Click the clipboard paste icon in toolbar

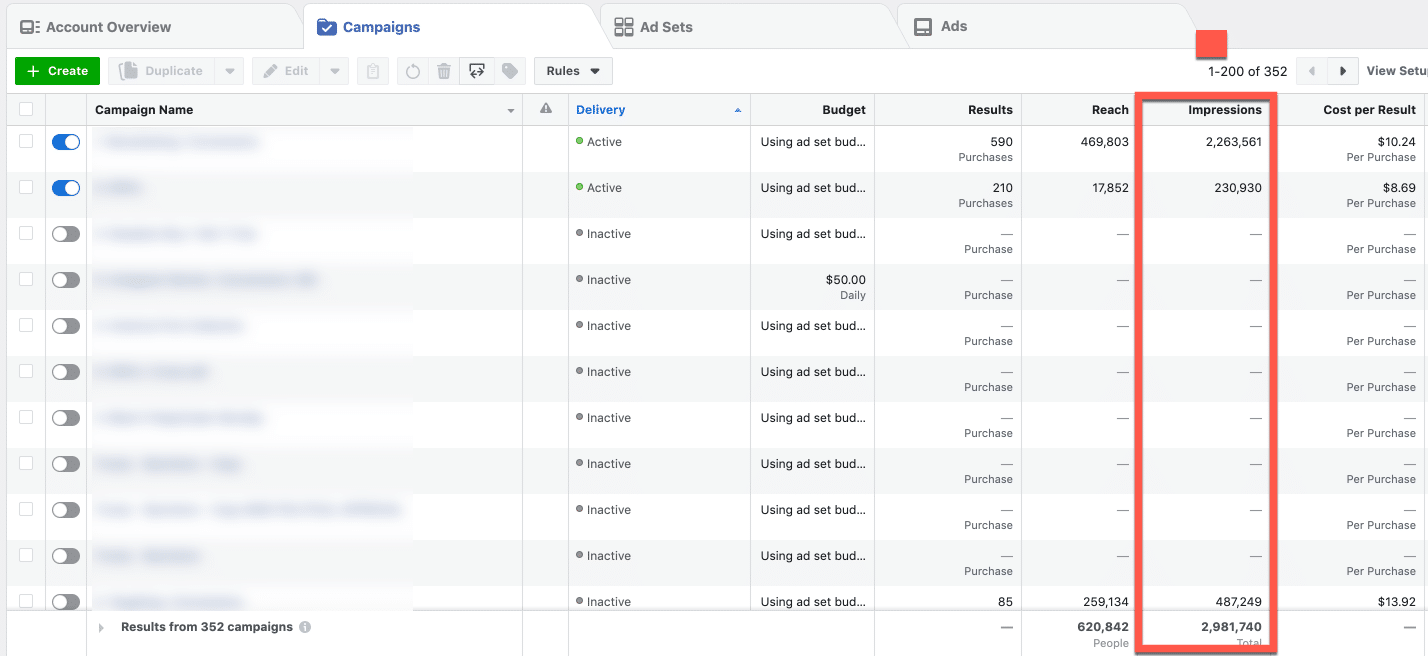pos(372,71)
